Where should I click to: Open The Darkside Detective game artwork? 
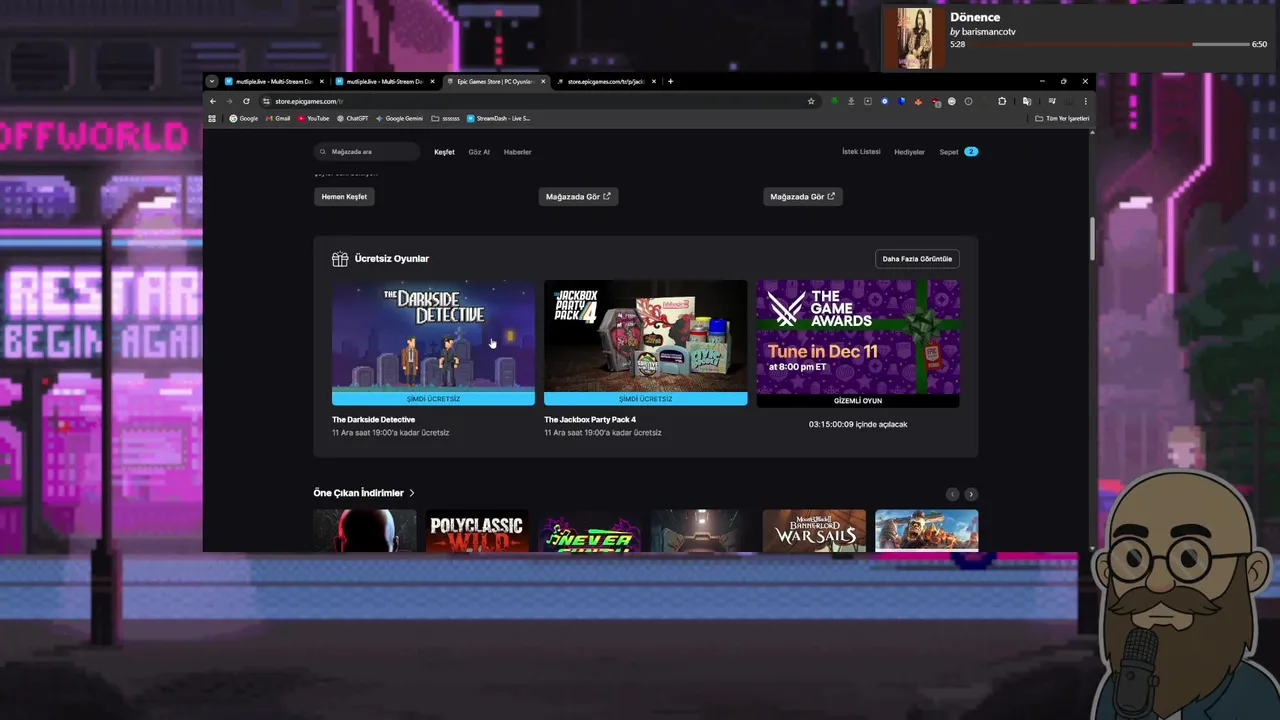(433, 335)
